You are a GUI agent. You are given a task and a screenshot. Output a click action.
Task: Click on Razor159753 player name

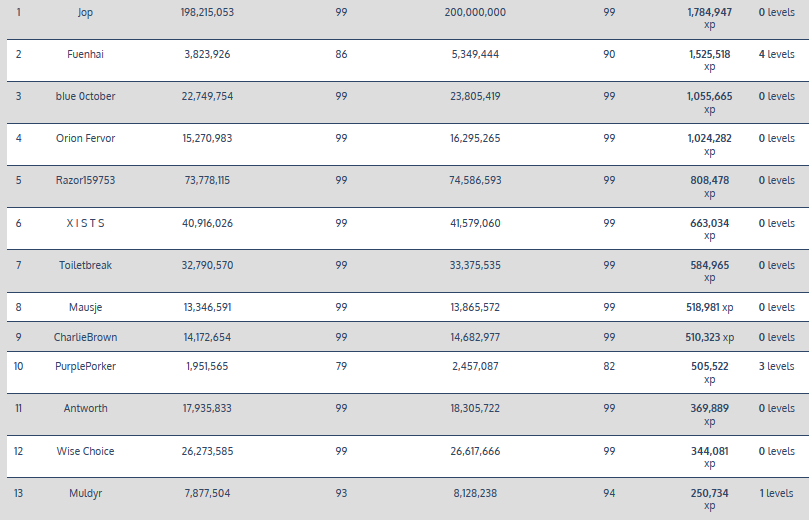click(85, 180)
